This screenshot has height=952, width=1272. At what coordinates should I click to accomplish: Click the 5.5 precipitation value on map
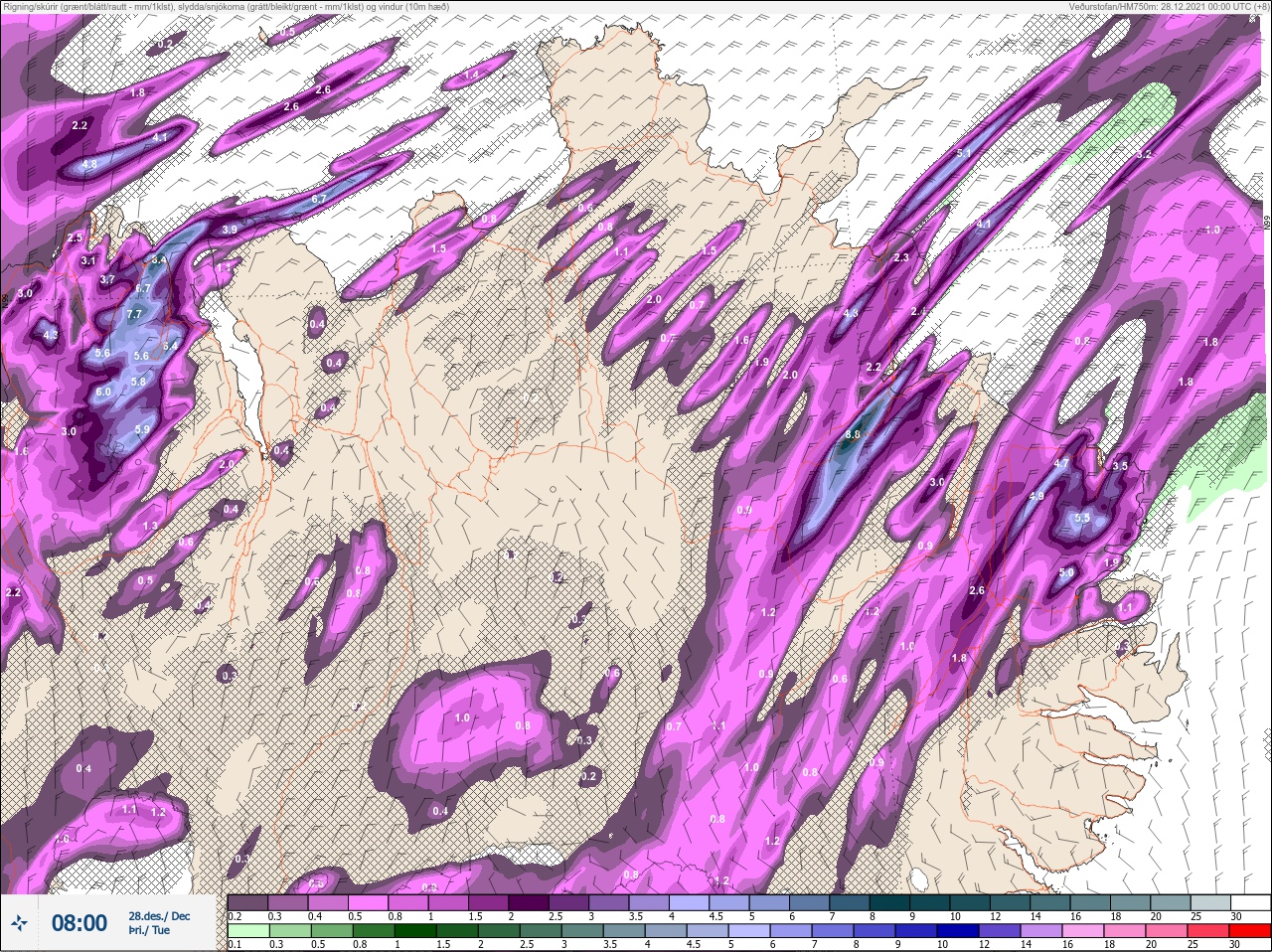point(1083,518)
